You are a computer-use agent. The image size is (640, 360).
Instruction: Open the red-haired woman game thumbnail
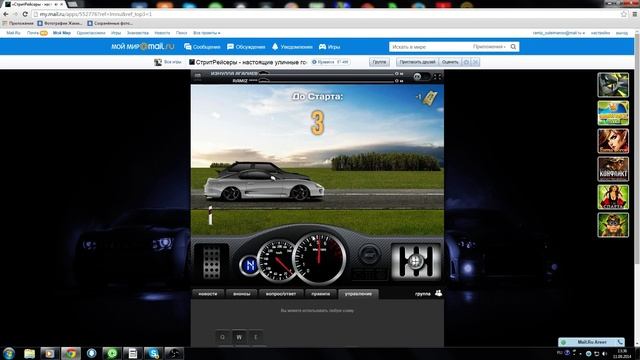coord(613,141)
